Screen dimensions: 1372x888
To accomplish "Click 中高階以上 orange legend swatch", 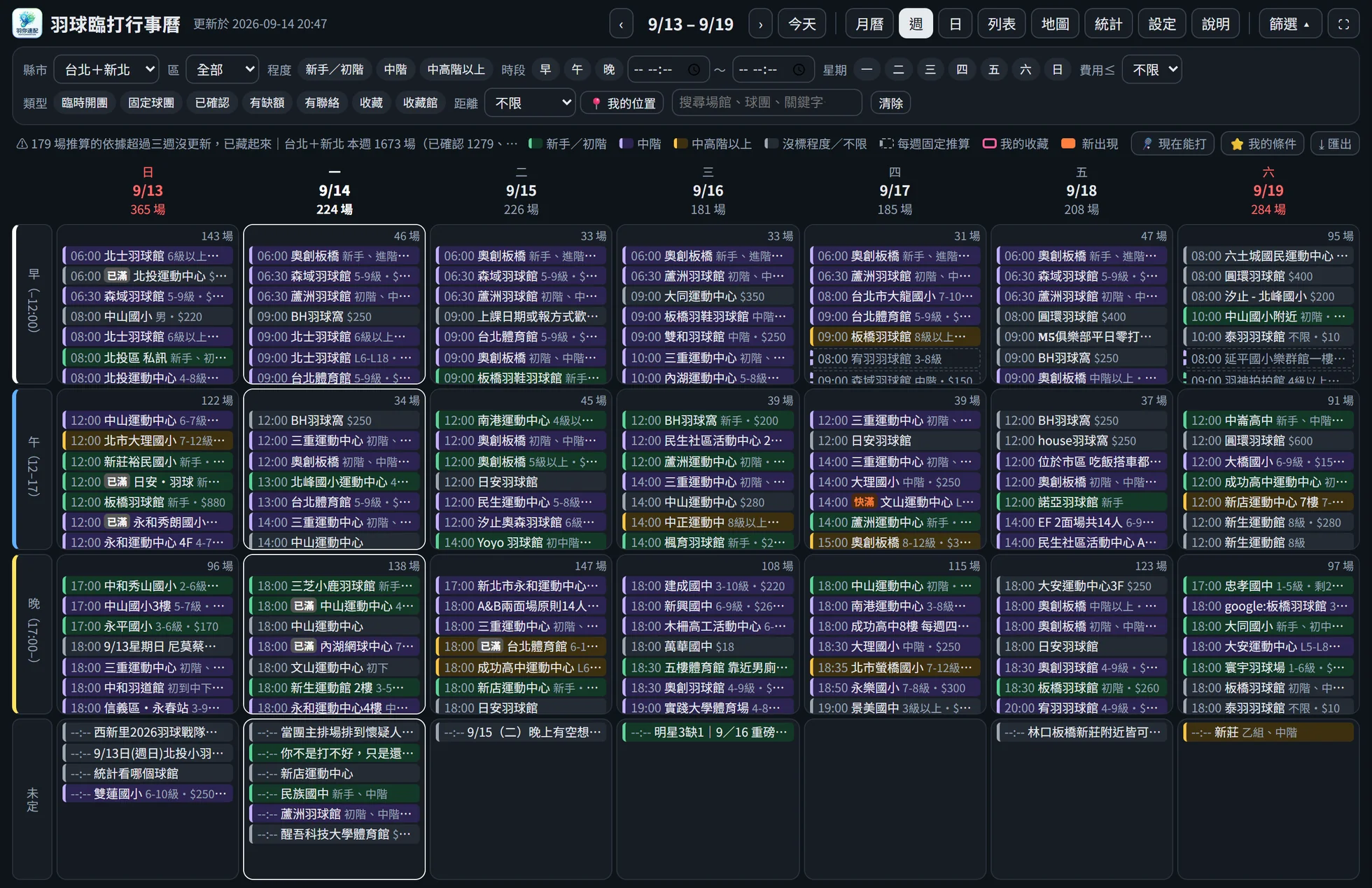I will pos(680,144).
